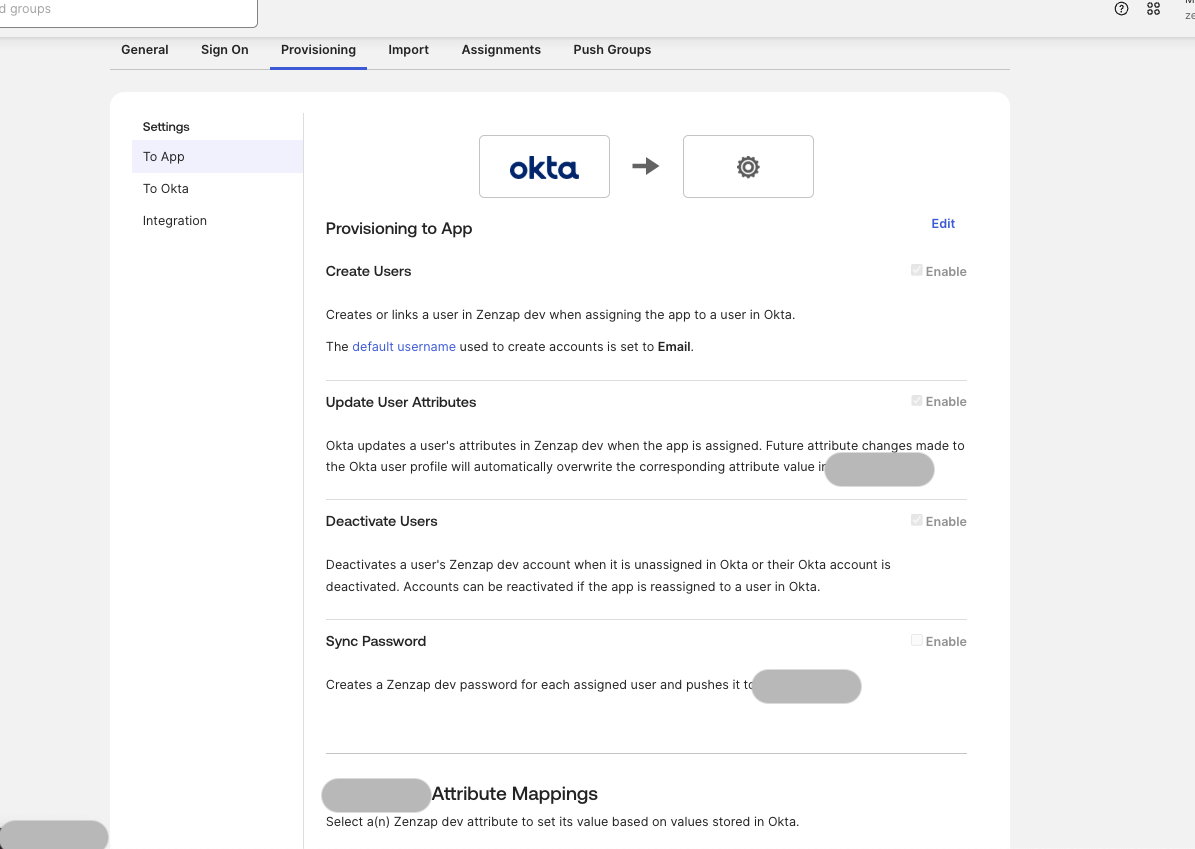Click the Provisioning to App heading
The height and width of the screenshot is (849, 1195).
pyautogui.click(x=399, y=229)
